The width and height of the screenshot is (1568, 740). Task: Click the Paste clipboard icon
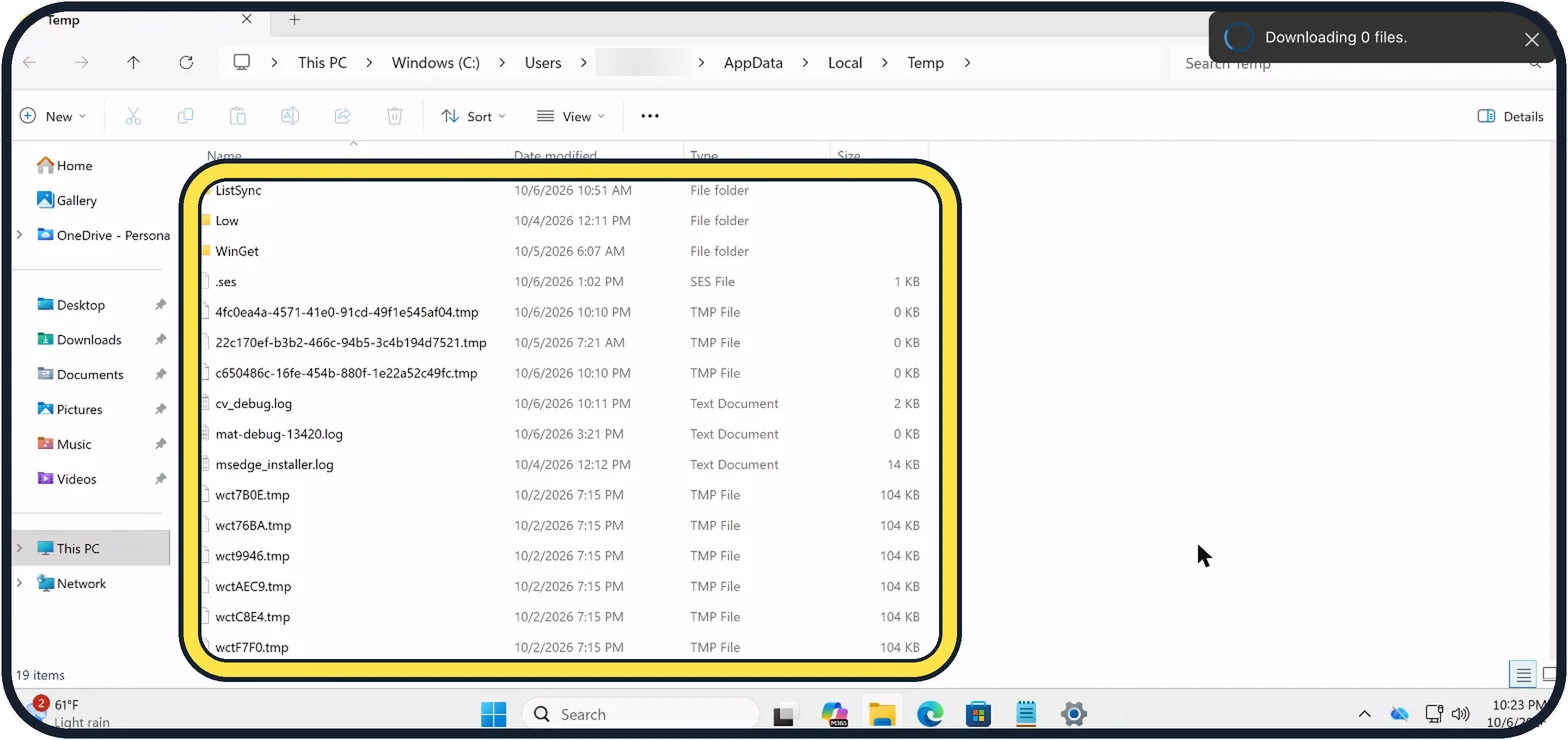click(x=238, y=116)
